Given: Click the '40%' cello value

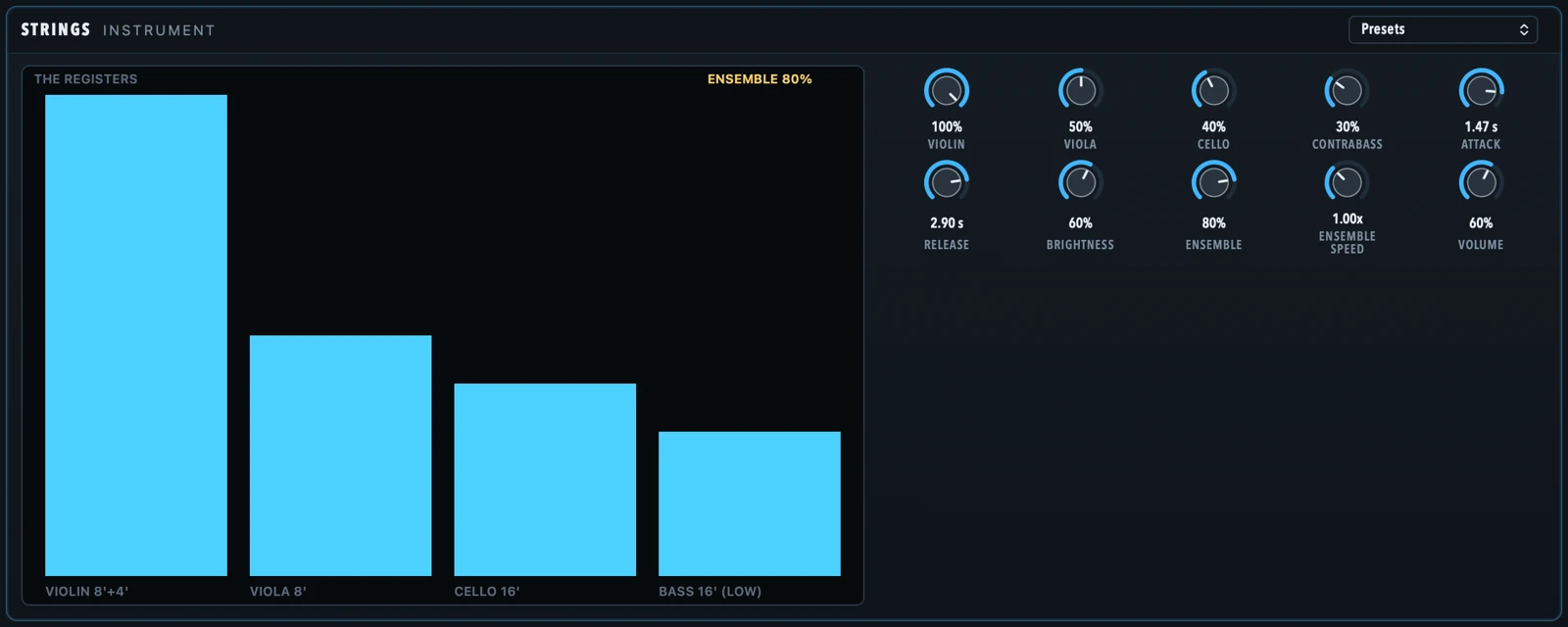Looking at the screenshot, I should (x=1213, y=127).
